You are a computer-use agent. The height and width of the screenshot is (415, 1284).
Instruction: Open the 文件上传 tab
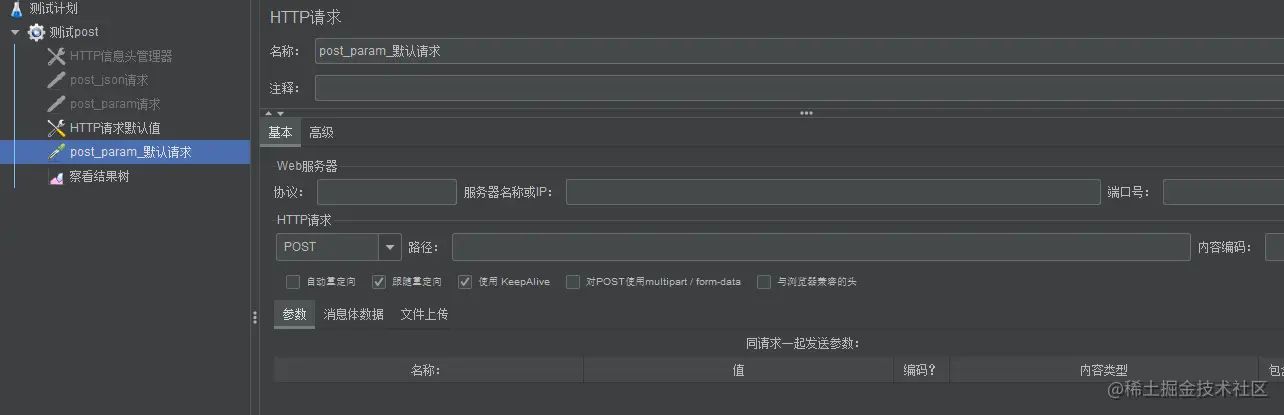point(424,314)
